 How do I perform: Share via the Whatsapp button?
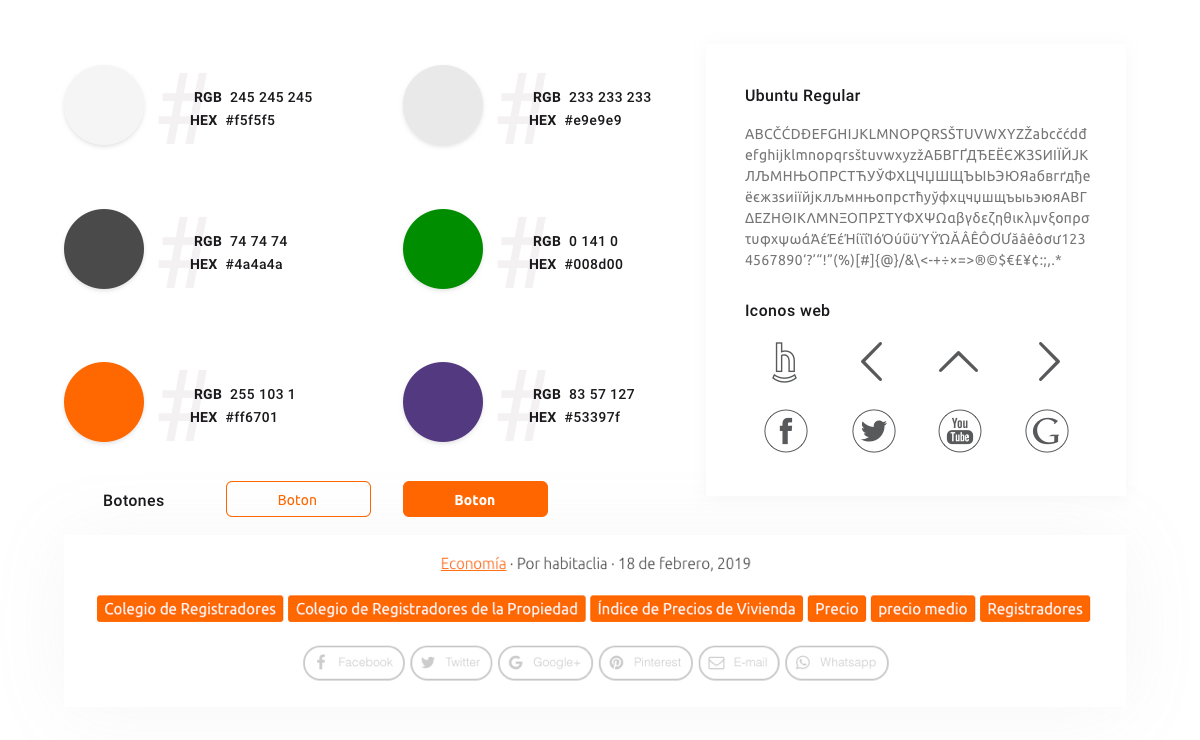[x=837, y=663]
